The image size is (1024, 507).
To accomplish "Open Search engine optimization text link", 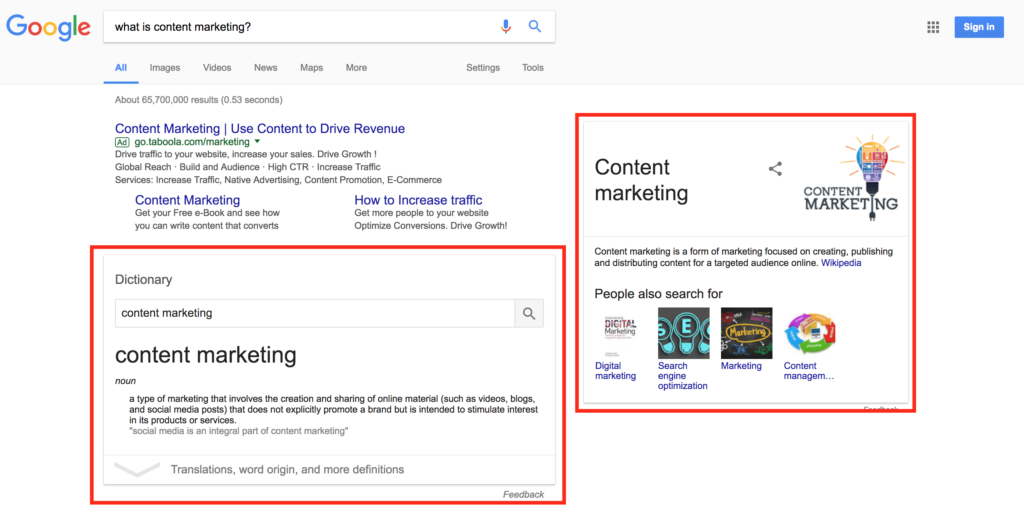I will (x=682, y=376).
